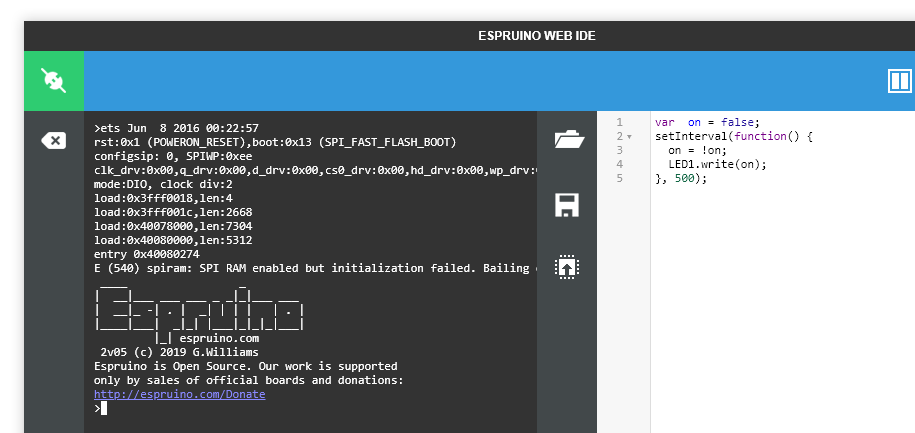This screenshot has height=433, width=915.
Task: Click the terminal prompt cursor
Action: pos(104,408)
